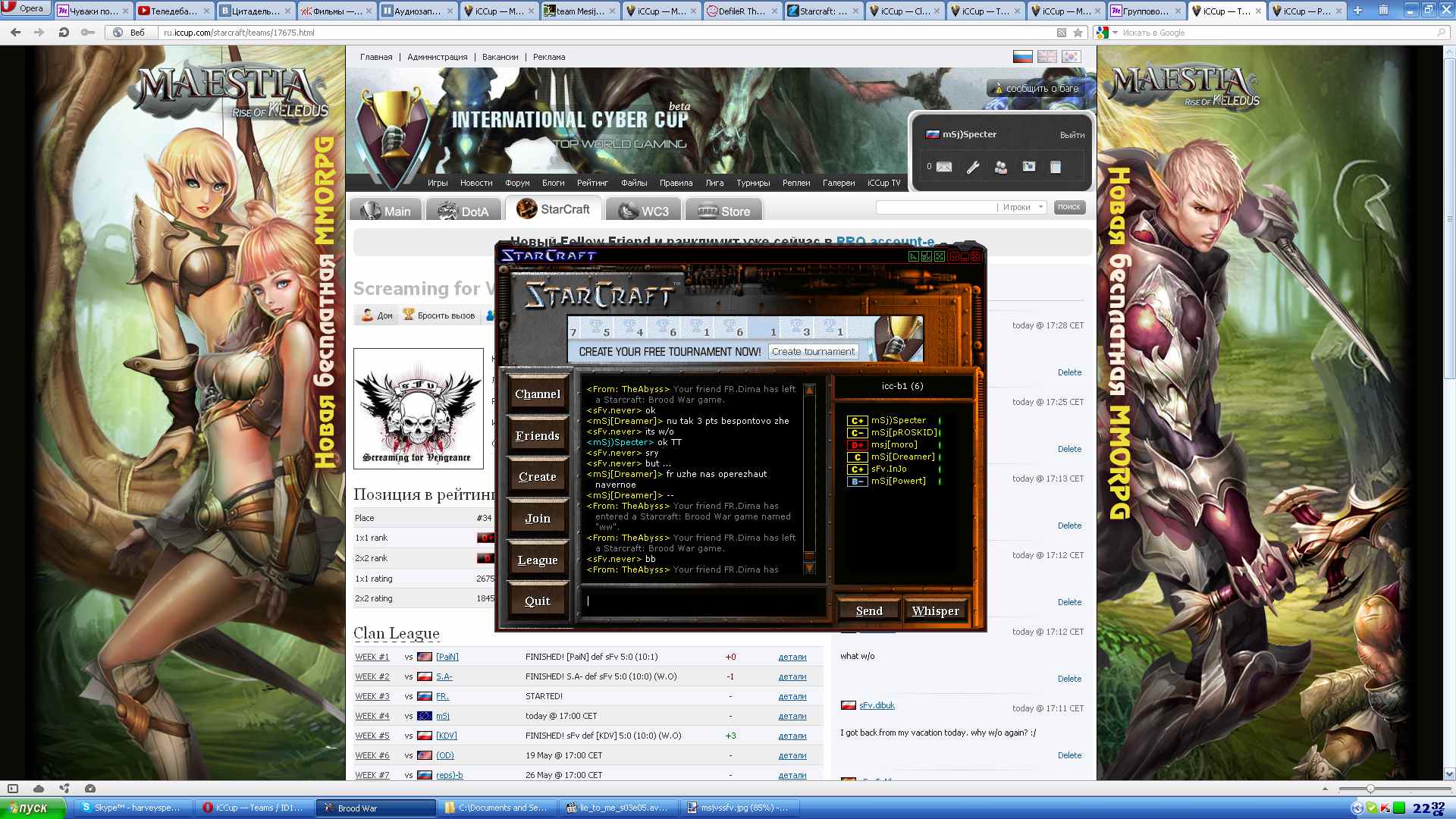Click the Opera Unite share icon in status bar
The height and width of the screenshot is (819, 1456).
(64, 789)
